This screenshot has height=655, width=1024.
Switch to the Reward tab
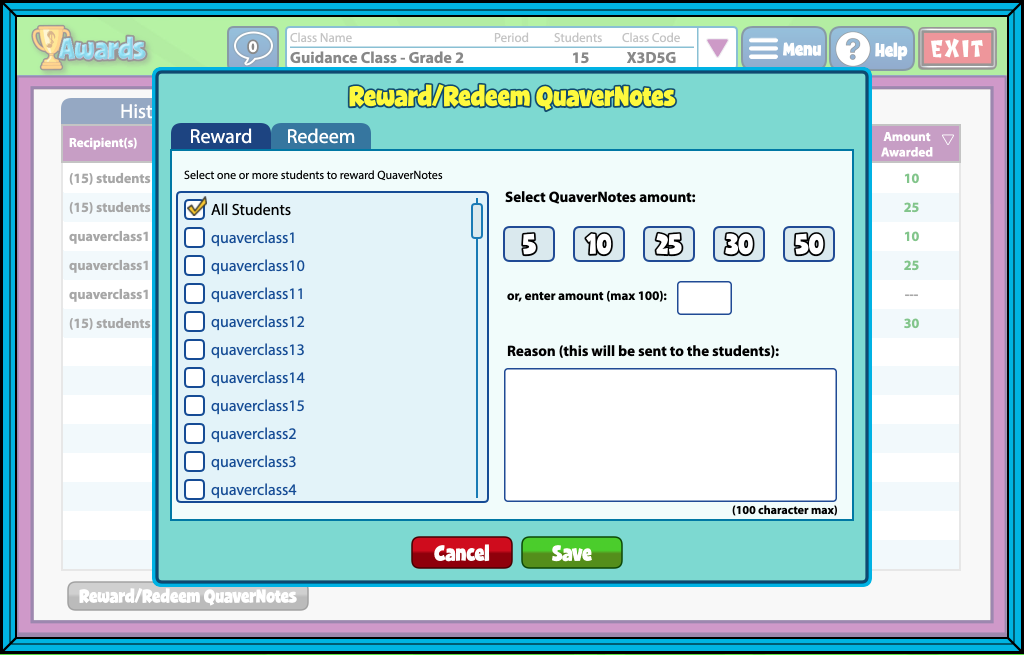click(x=221, y=136)
